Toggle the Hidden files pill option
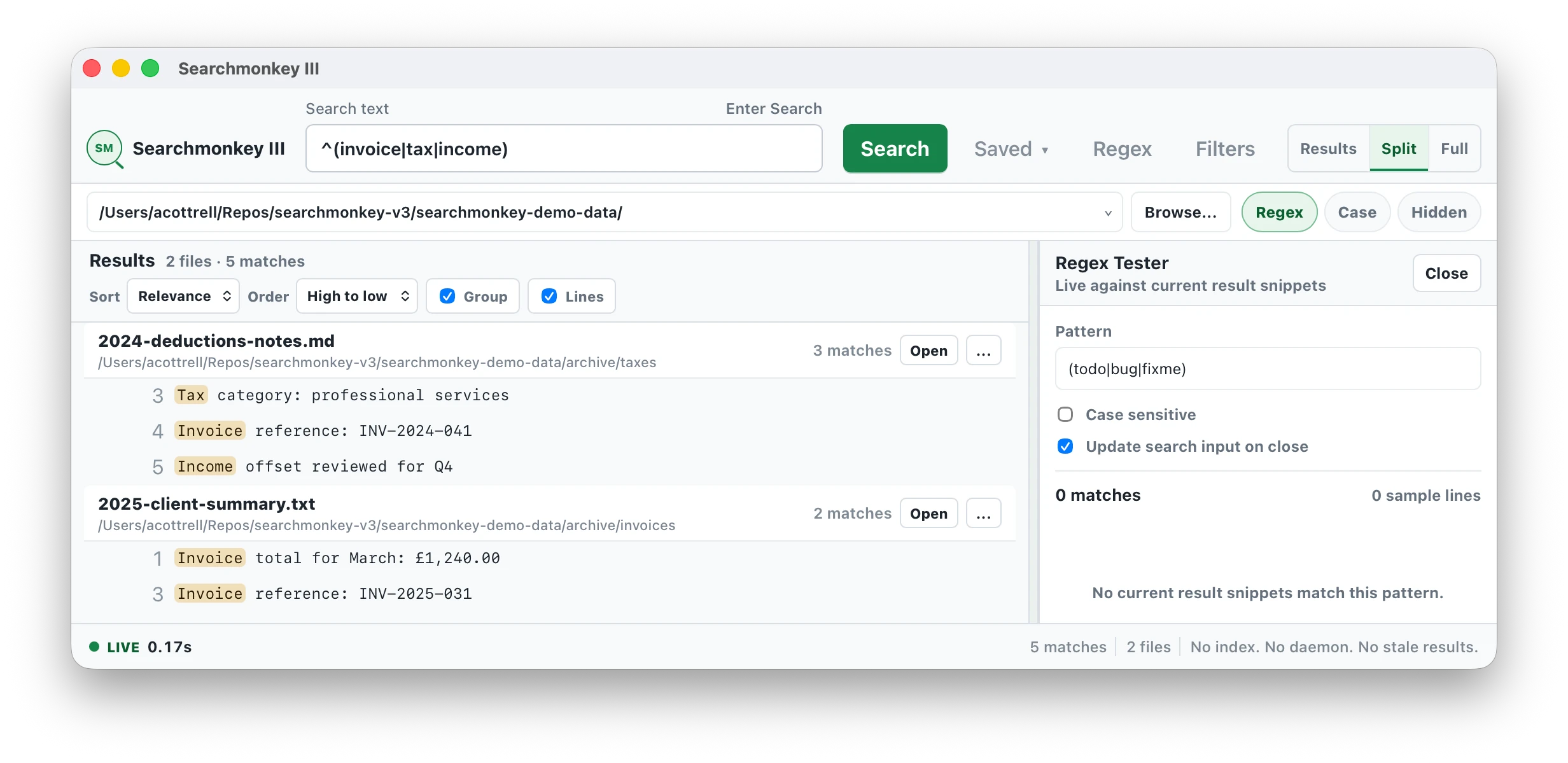The image size is (1568, 763). point(1439,212)
